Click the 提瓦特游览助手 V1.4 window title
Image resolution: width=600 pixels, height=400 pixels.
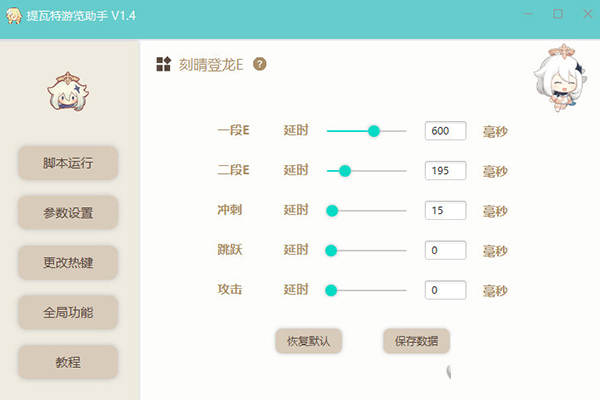[x=81, y=16]
